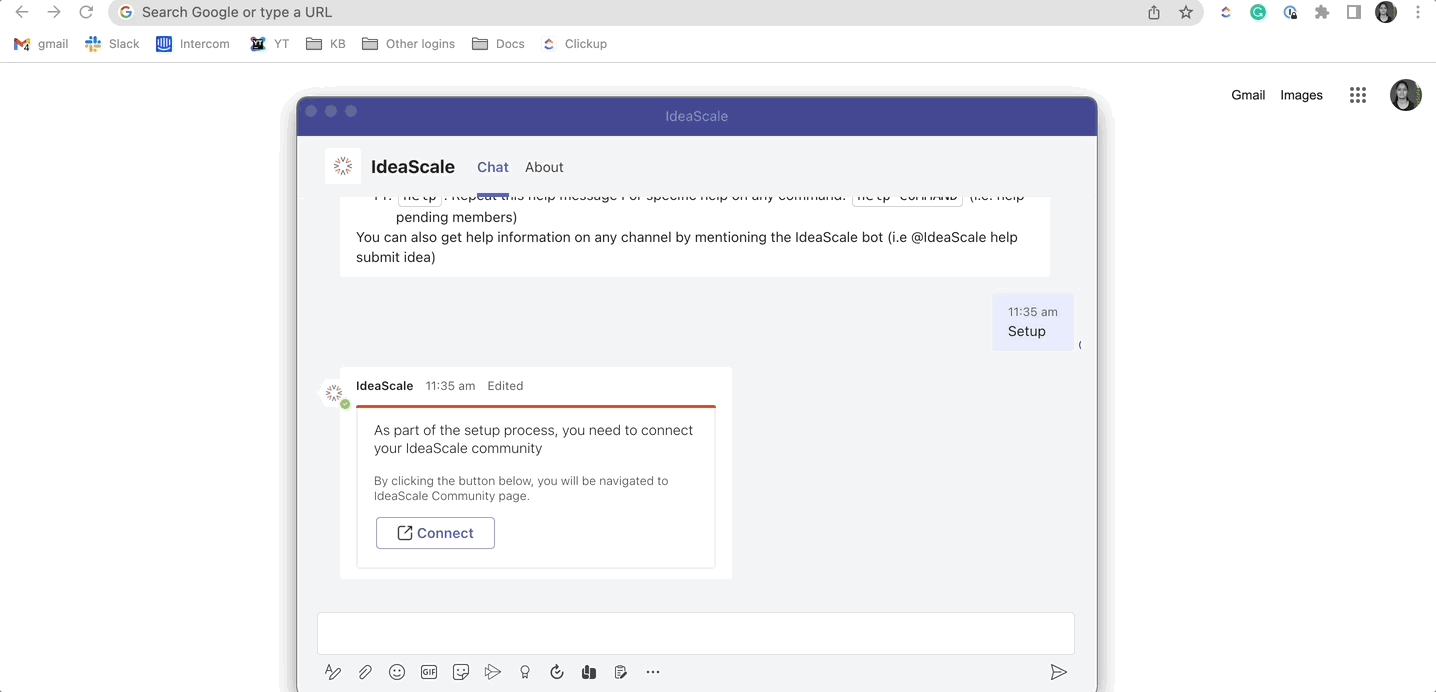Open the YT bookmark
The width and height of the screenshot is (1436, 692).
[269, 44]
